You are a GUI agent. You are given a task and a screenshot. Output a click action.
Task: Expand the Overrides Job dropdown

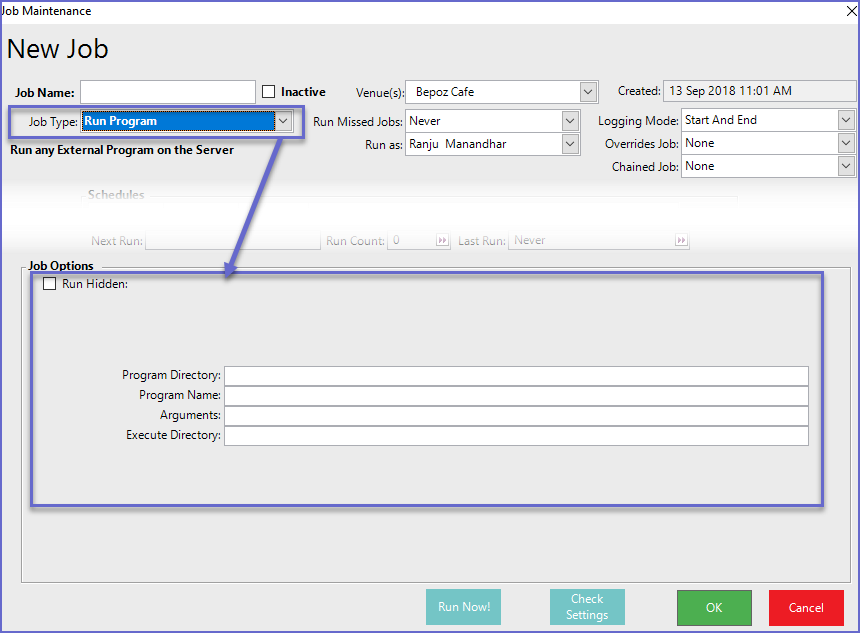846,143
